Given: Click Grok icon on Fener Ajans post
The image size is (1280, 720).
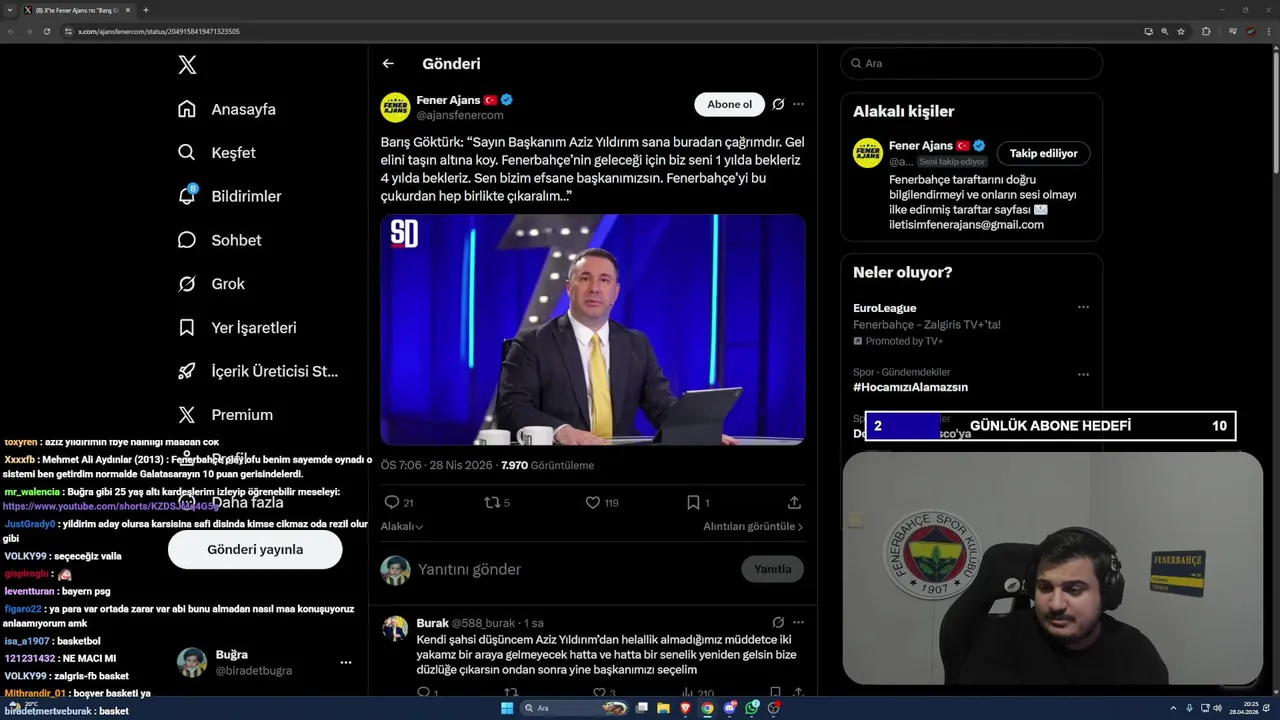Looking at the screenshot, I should point(778,104).
